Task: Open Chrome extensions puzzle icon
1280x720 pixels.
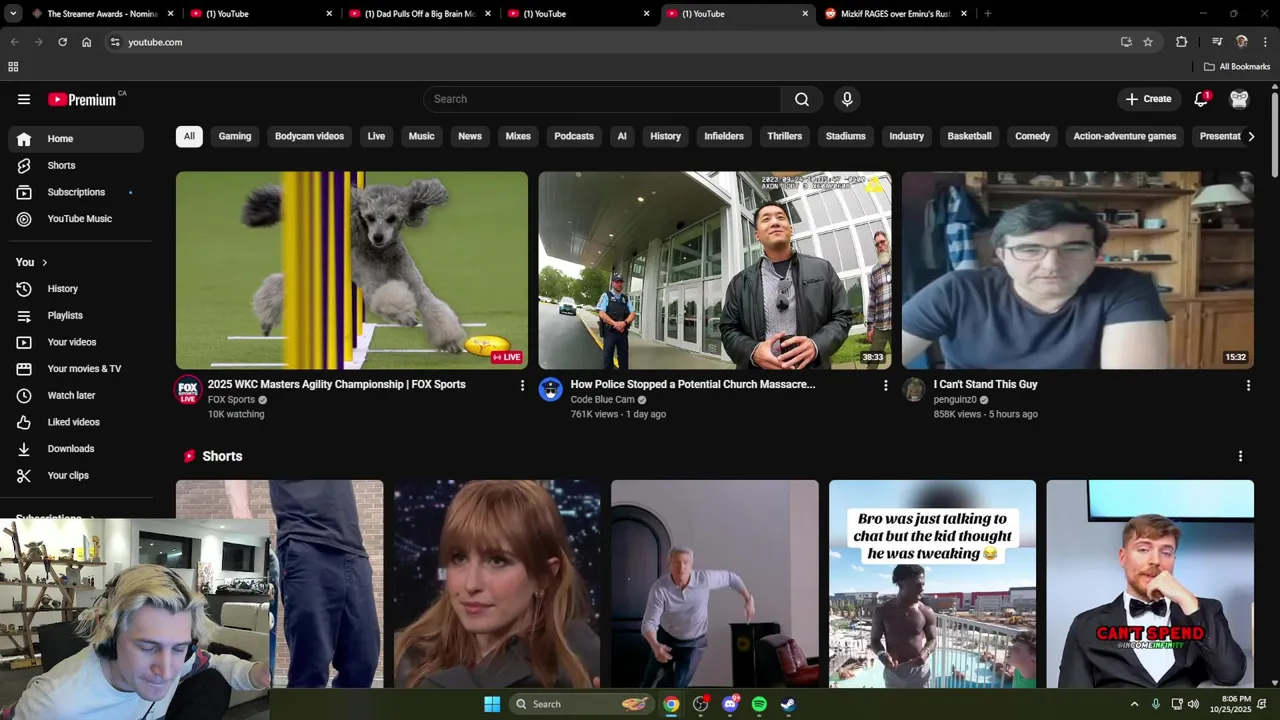Action: click(1181, 42)
